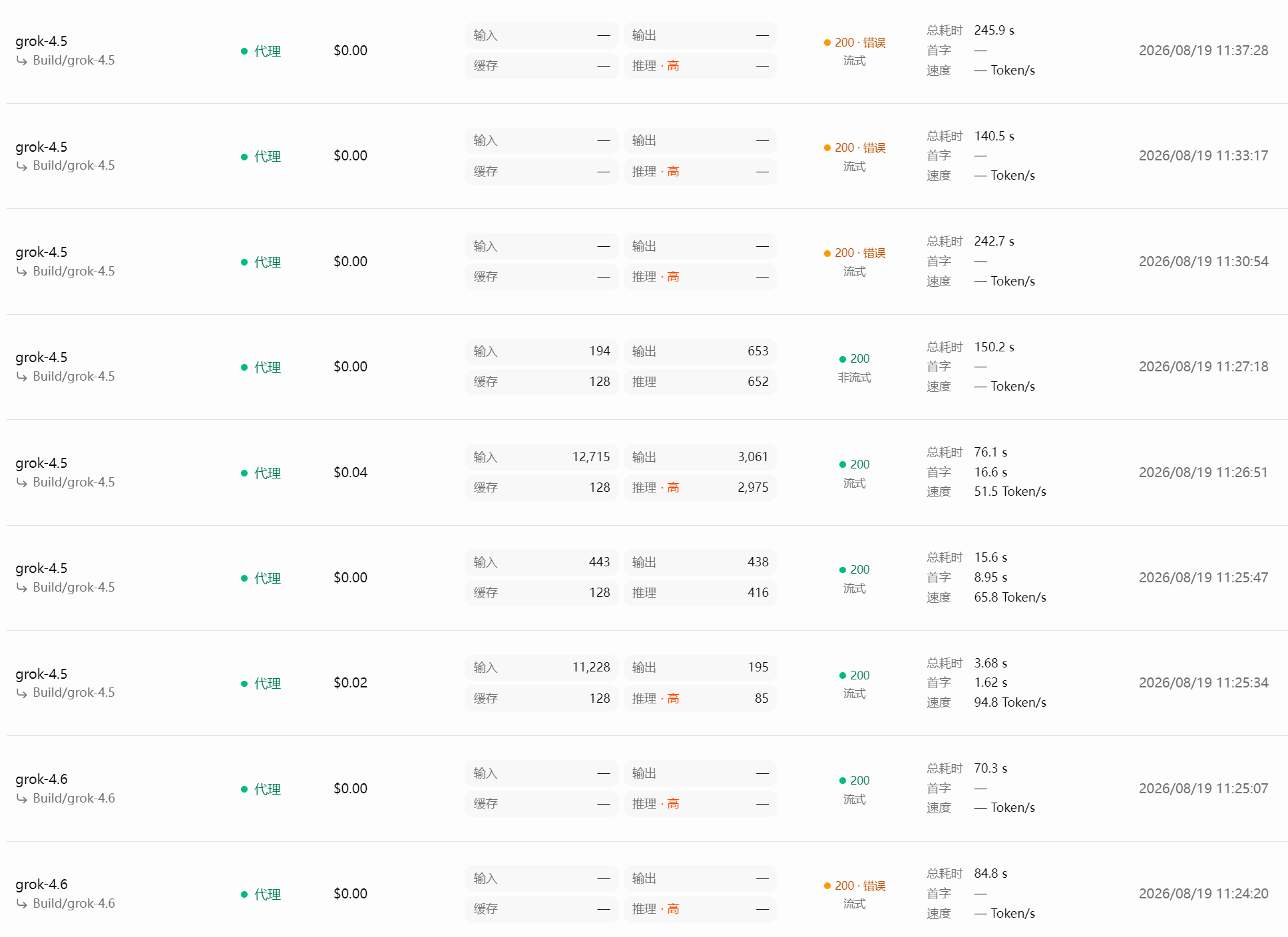The height and width of the screenshot is (937, 1288).
Task: Click the 代理 label in the 11:24:20 row
Action: pos(268,894)
